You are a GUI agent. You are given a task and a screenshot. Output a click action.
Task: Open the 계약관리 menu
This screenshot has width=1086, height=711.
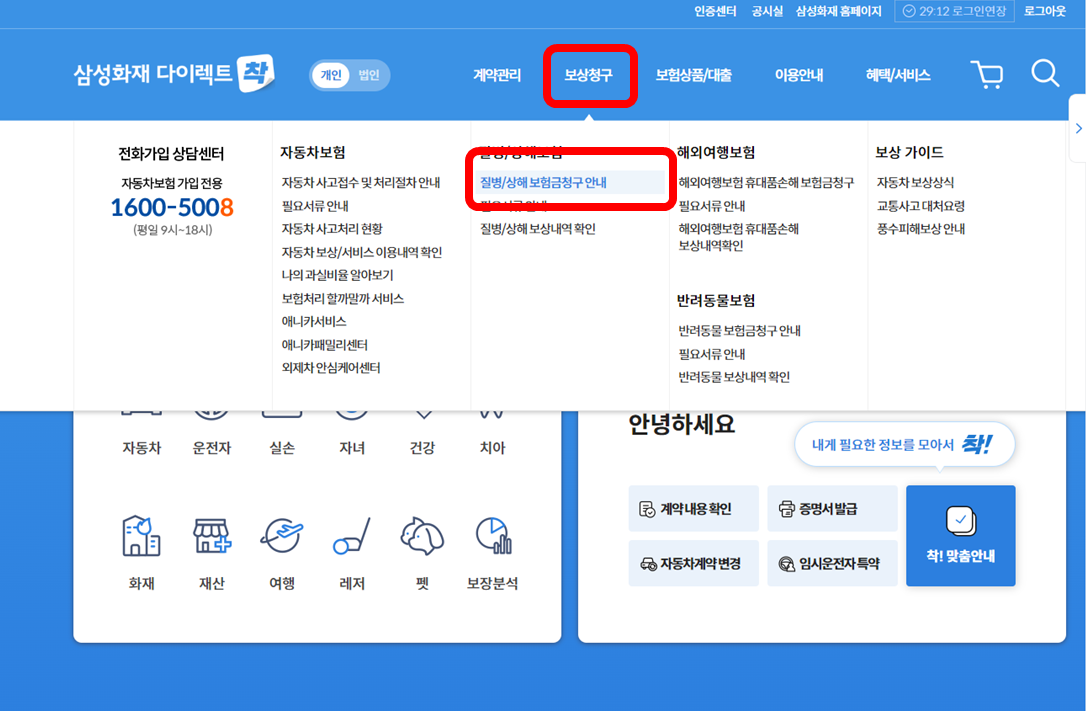[x=497, y=75]
